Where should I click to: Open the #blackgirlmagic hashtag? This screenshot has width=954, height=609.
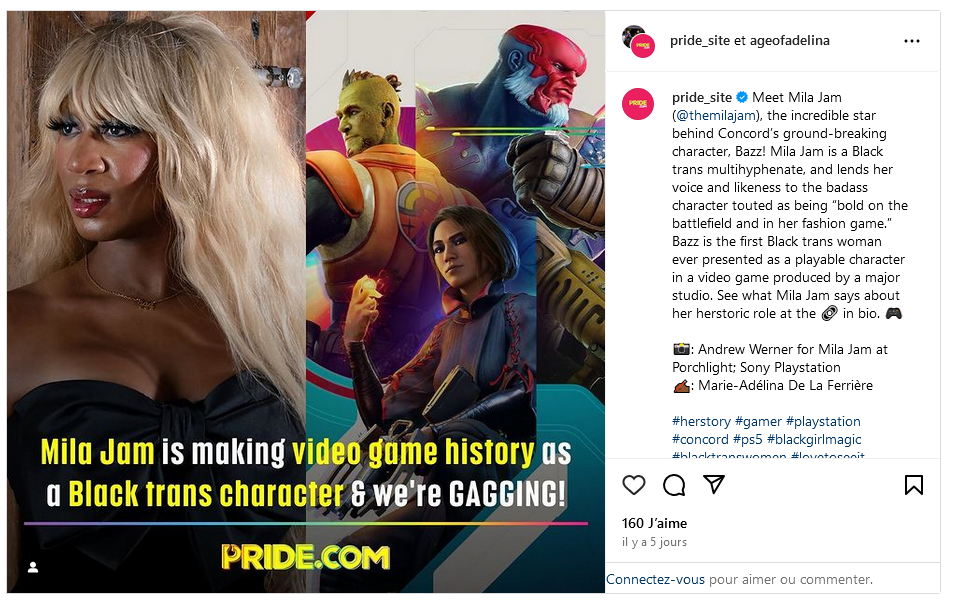(x=814, y=439)
